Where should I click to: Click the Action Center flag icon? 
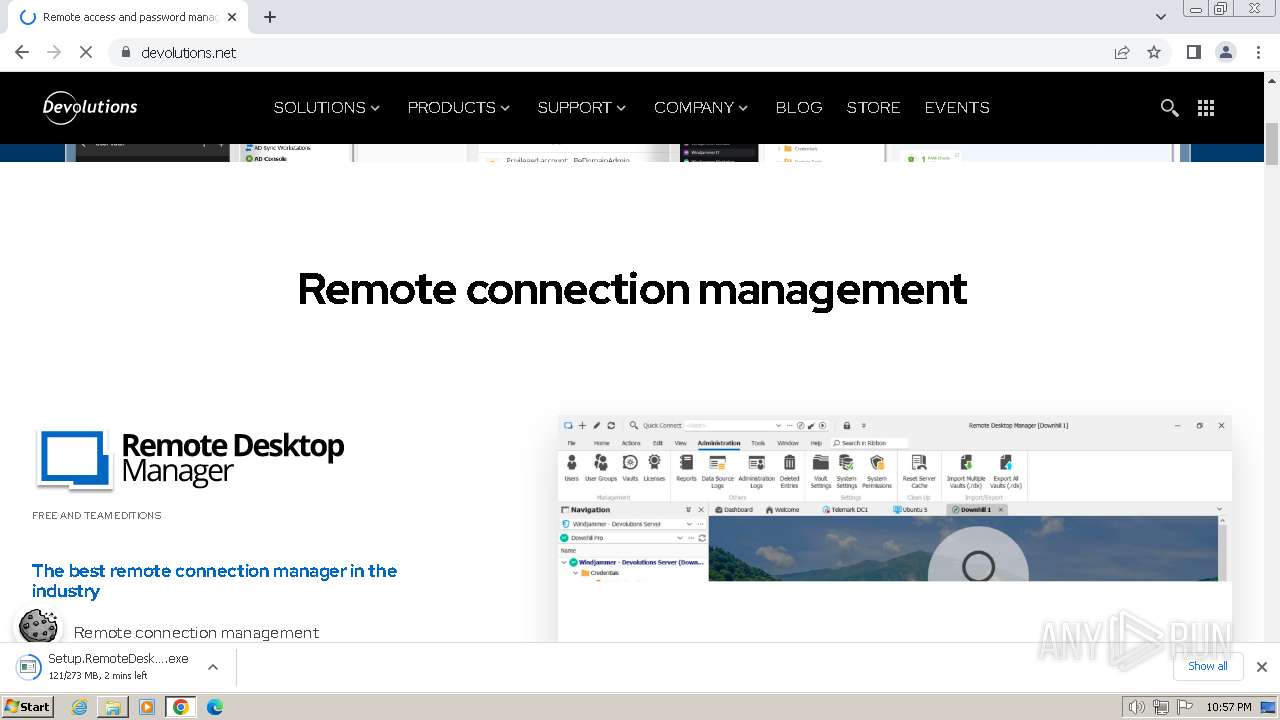coord(1183,707)
